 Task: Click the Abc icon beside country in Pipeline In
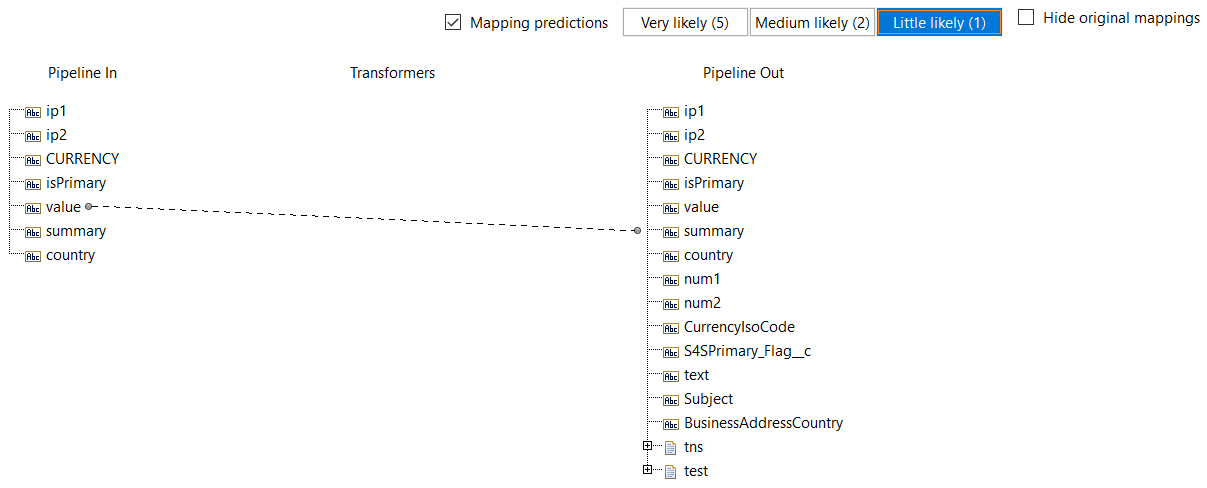point(32,256)
